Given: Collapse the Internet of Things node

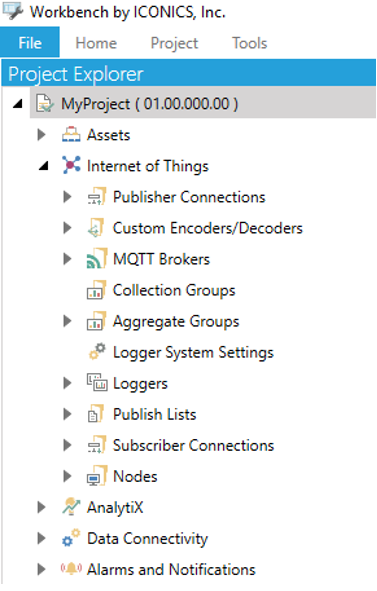Looking at the screenshot, I should (44, 165).
